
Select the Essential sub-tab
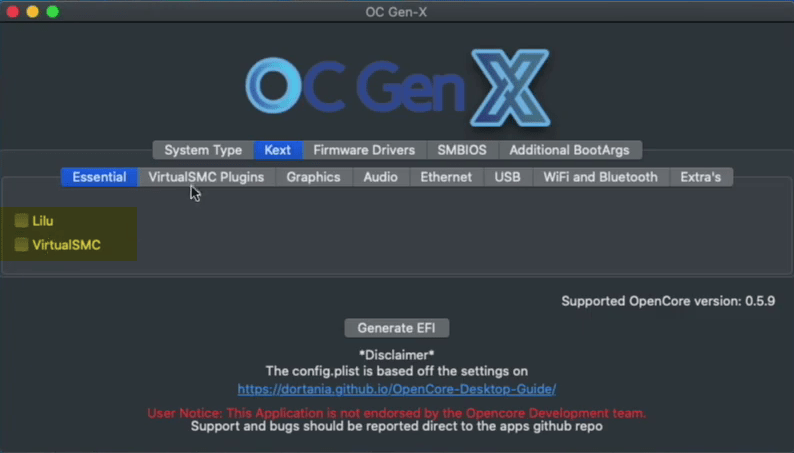pos(99,177)
